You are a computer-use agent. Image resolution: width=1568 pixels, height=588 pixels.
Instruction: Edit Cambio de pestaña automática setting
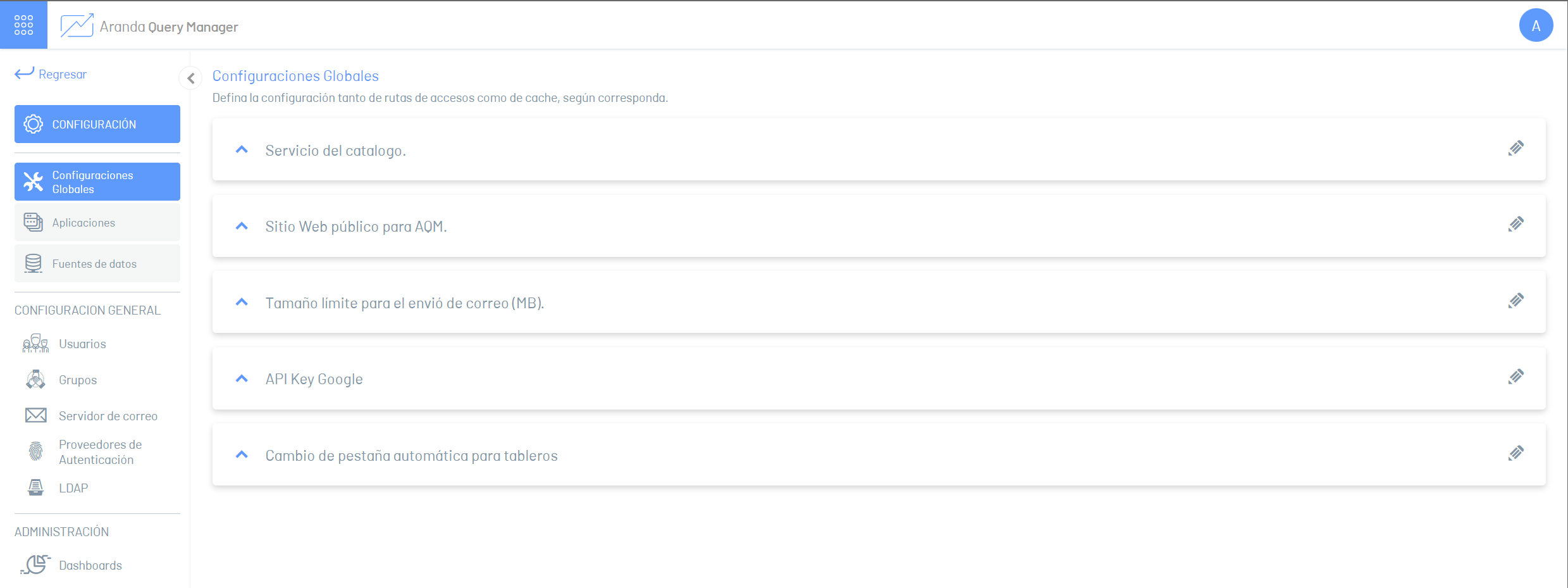1516,454
